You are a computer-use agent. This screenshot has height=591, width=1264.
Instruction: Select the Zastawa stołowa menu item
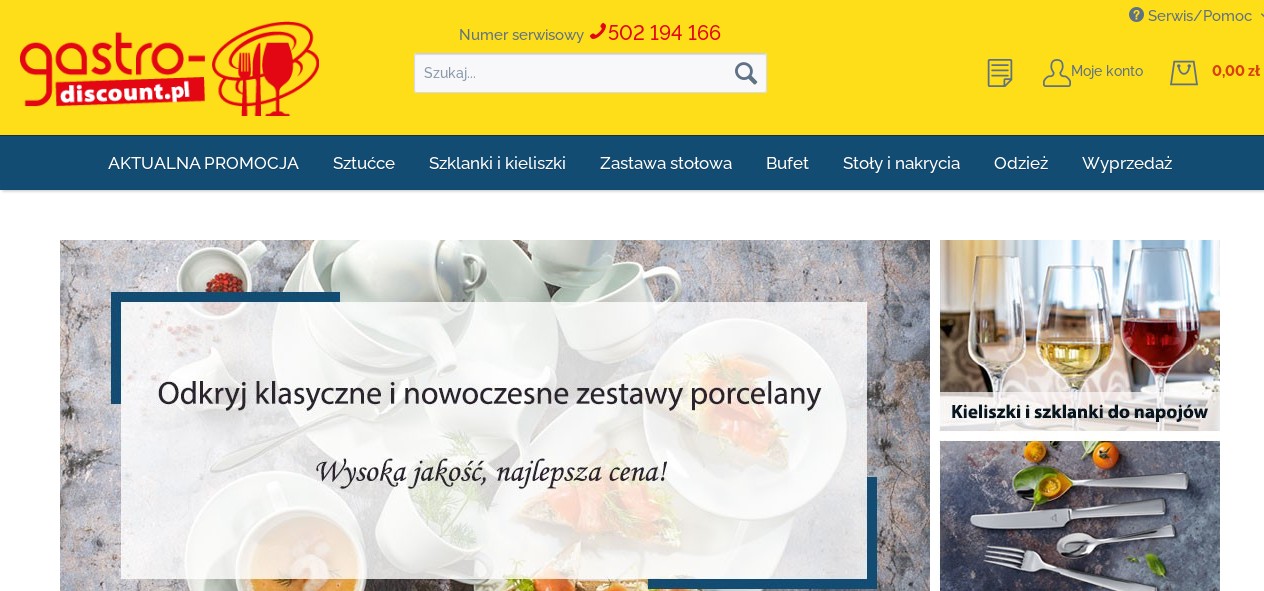(666, 163)
